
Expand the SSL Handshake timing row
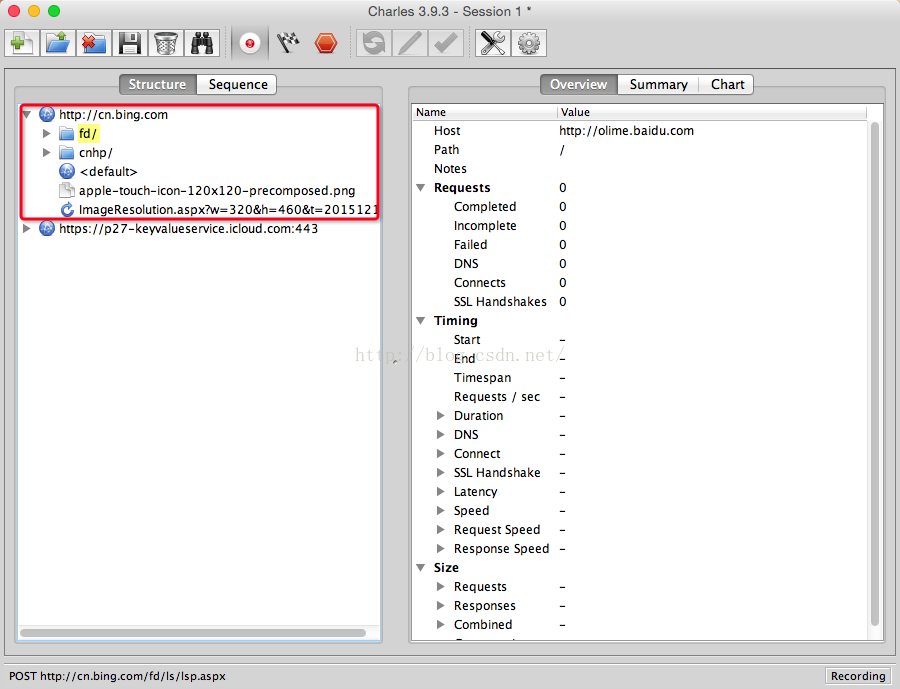pos(440,472)
